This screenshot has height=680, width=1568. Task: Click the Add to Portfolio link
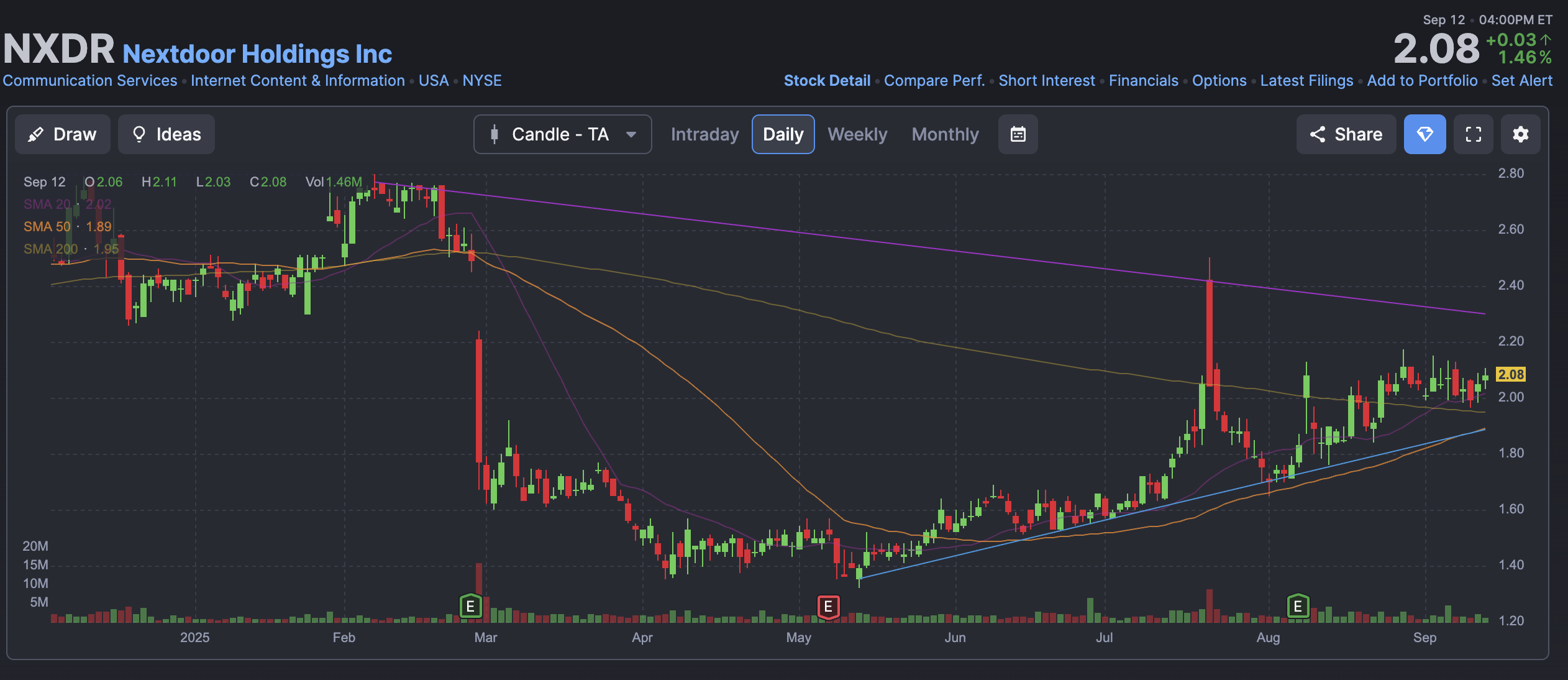[1422, 81]
